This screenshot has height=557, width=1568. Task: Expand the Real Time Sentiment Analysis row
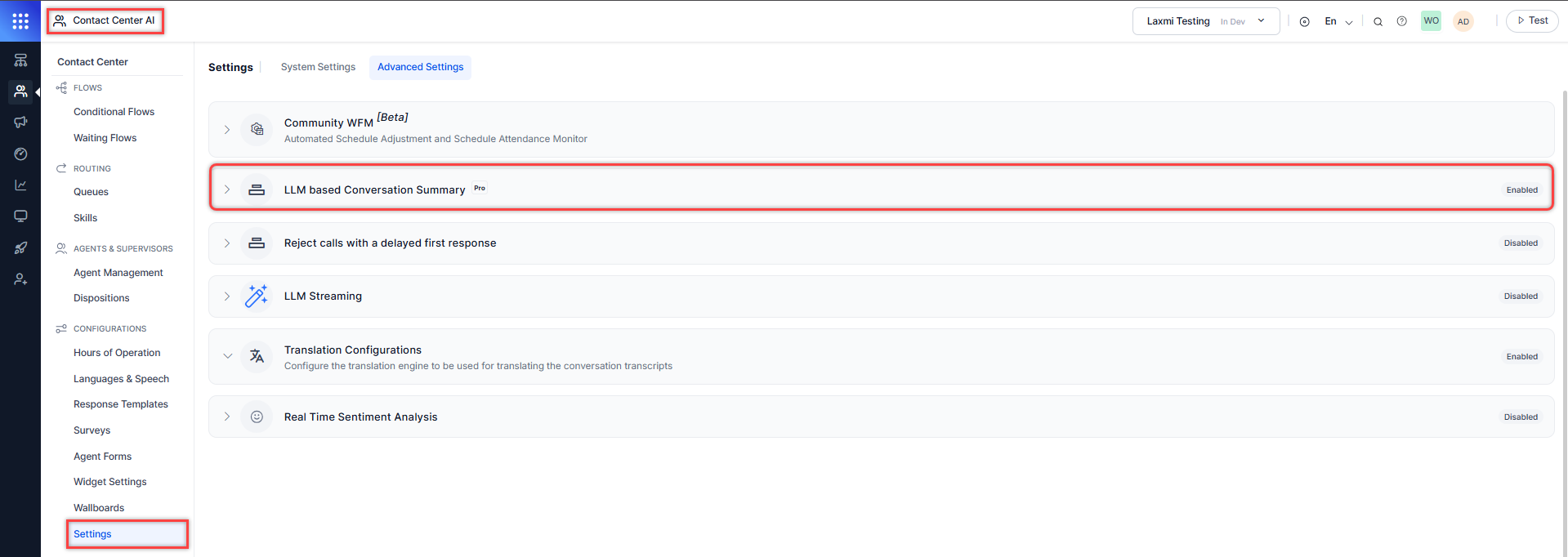(x=227, y=417)
